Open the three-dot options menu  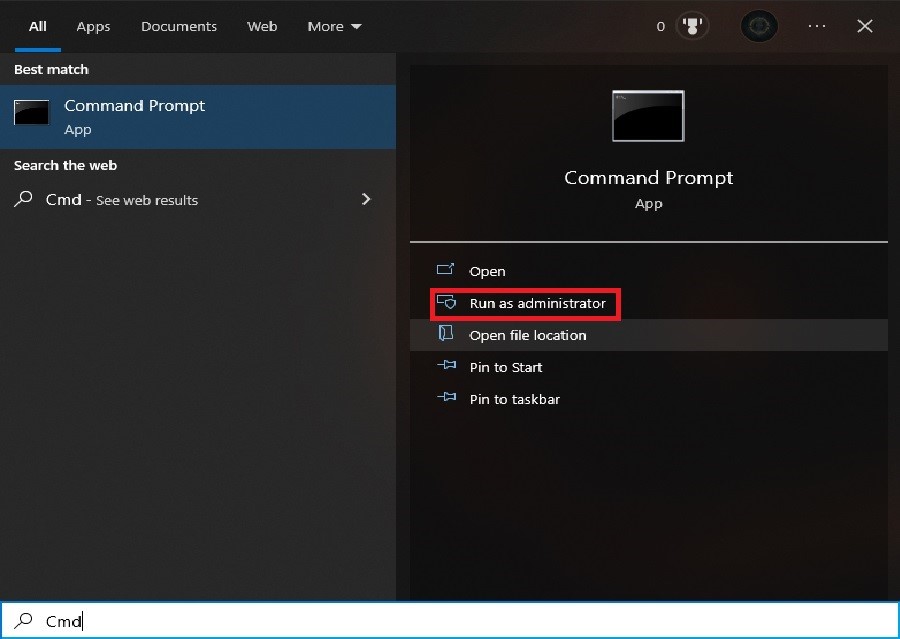pyautogui.click(x=817, y=26)
